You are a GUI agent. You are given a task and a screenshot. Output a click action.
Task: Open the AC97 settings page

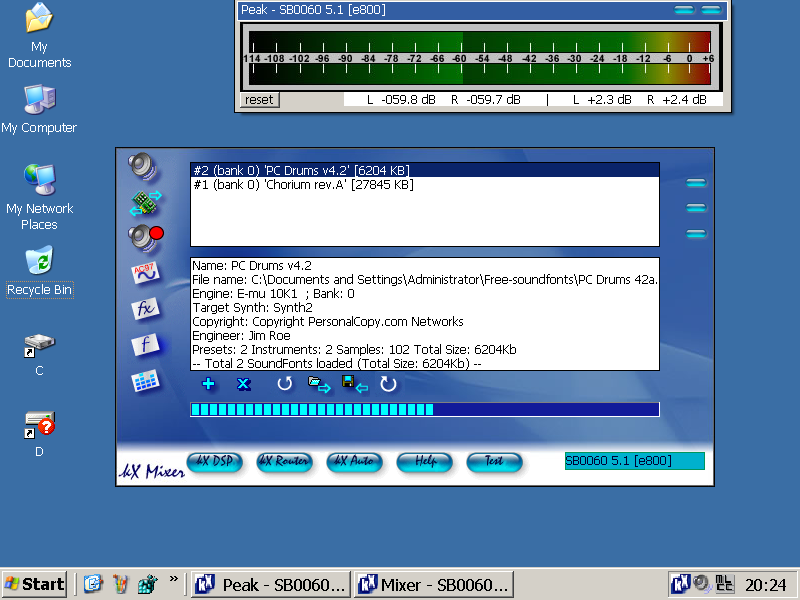(145, 273)
